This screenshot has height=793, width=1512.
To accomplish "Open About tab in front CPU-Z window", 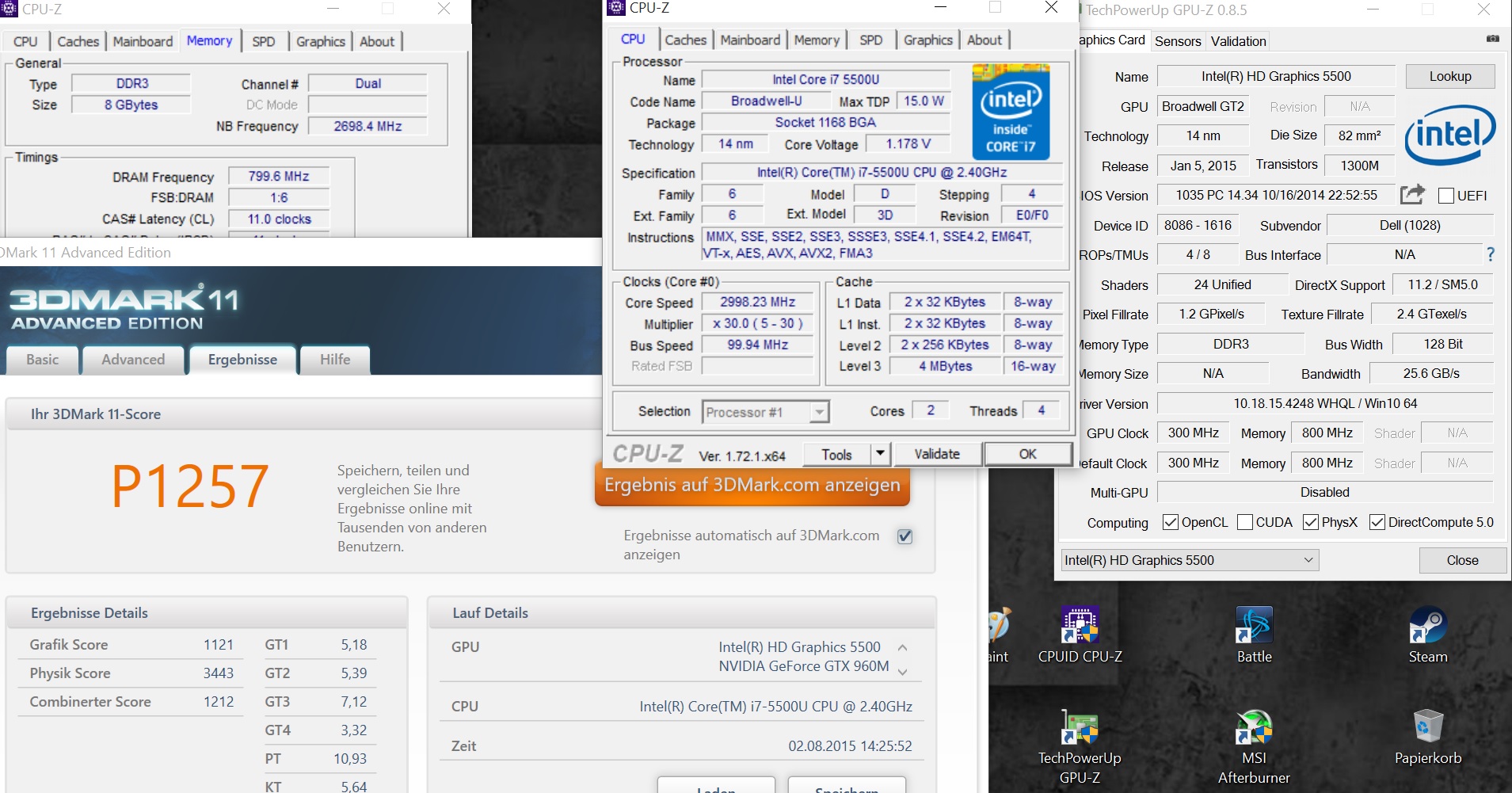I will tap(985, 40).
